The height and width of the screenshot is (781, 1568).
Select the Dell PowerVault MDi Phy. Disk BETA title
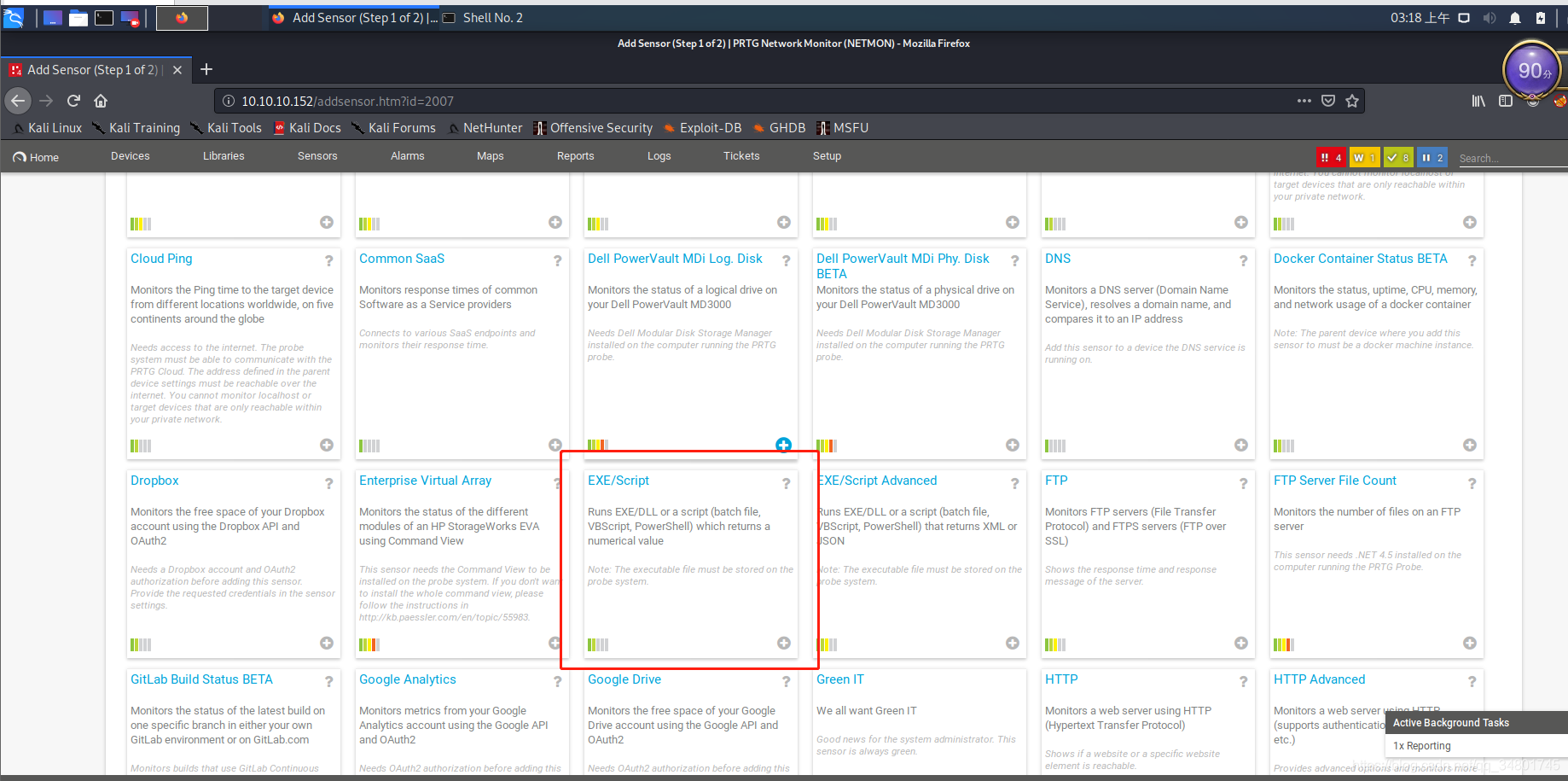[x=903, y=265]
